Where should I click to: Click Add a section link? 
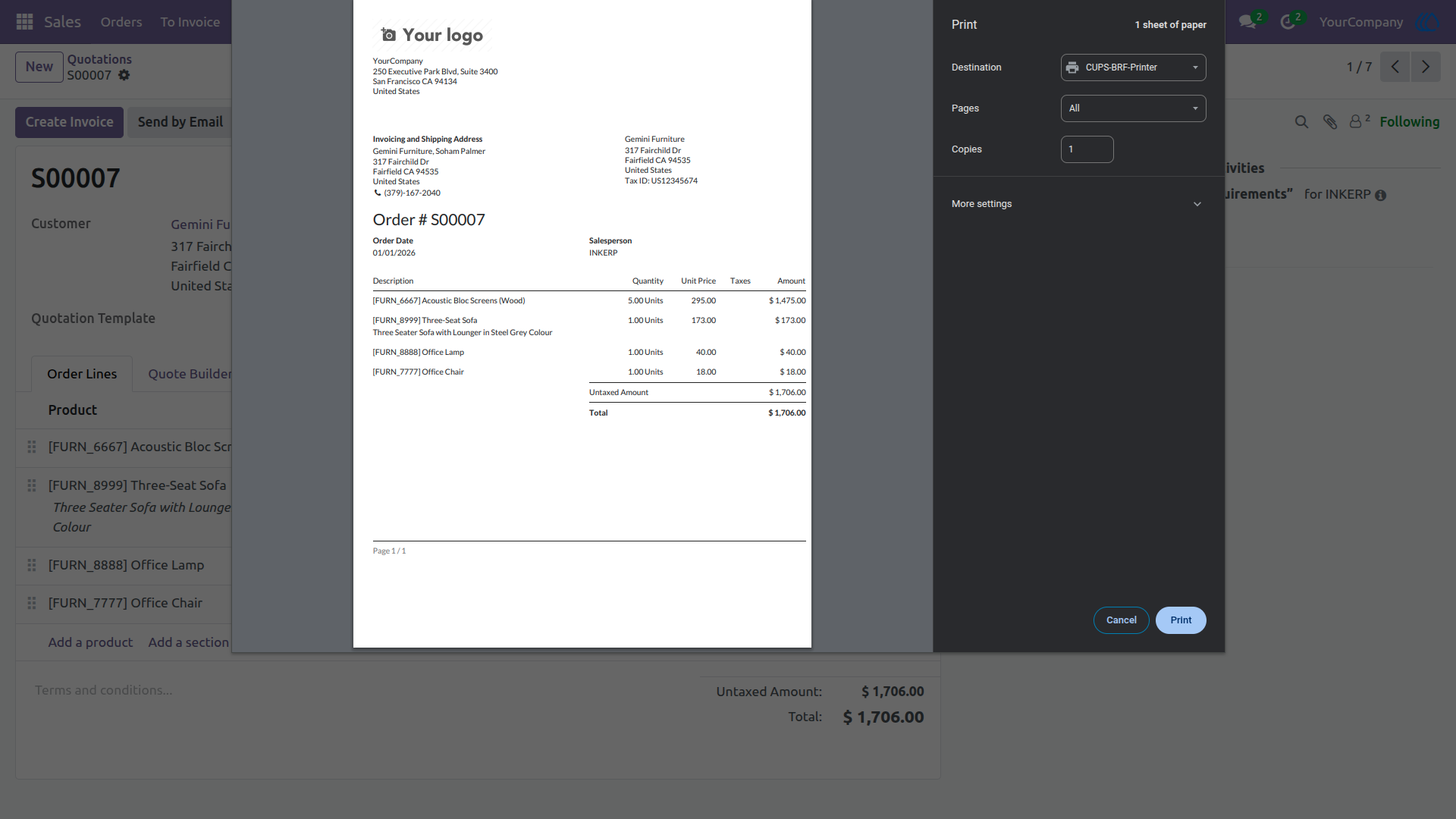188,642
